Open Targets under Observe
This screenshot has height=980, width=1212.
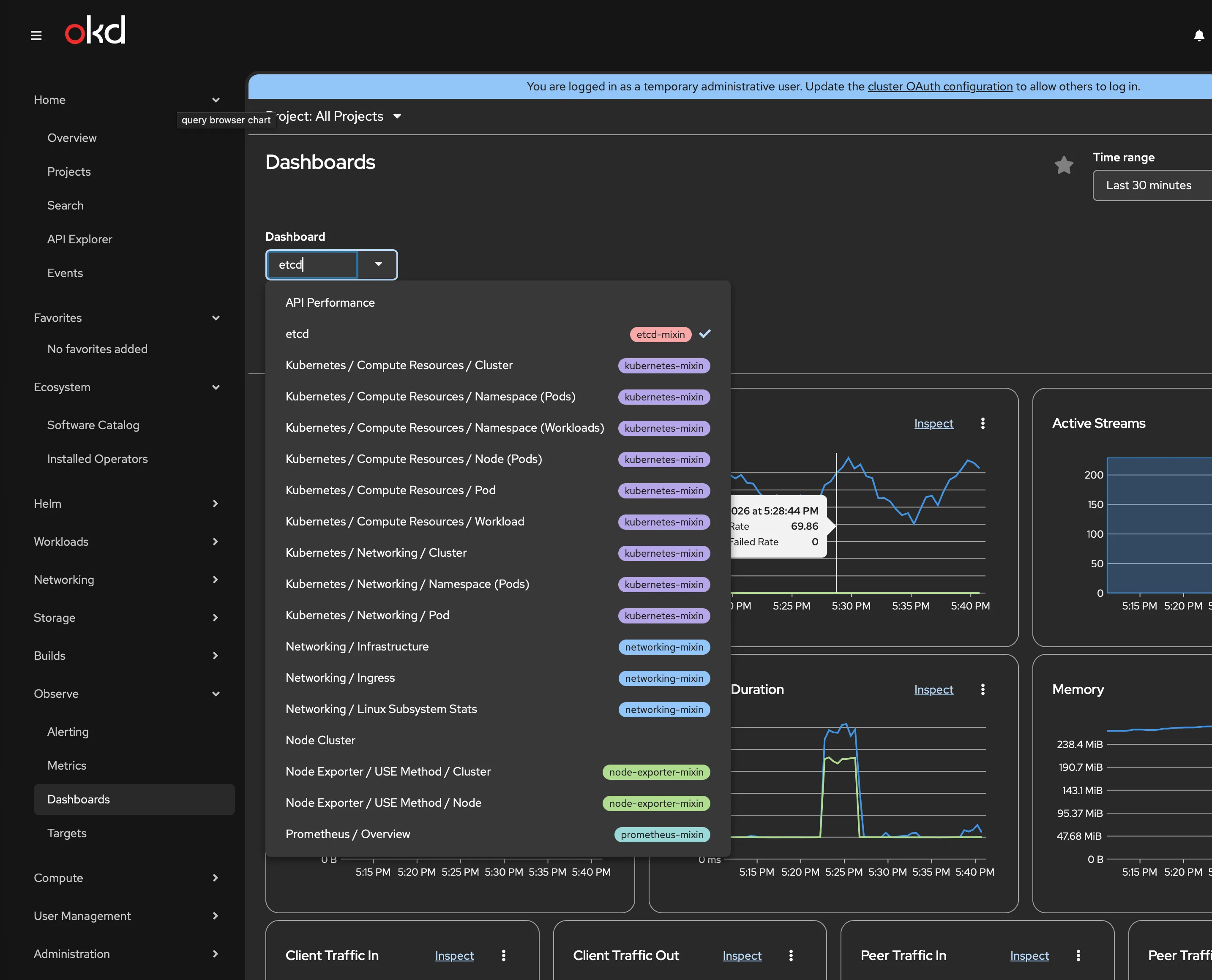pos(134,833)
